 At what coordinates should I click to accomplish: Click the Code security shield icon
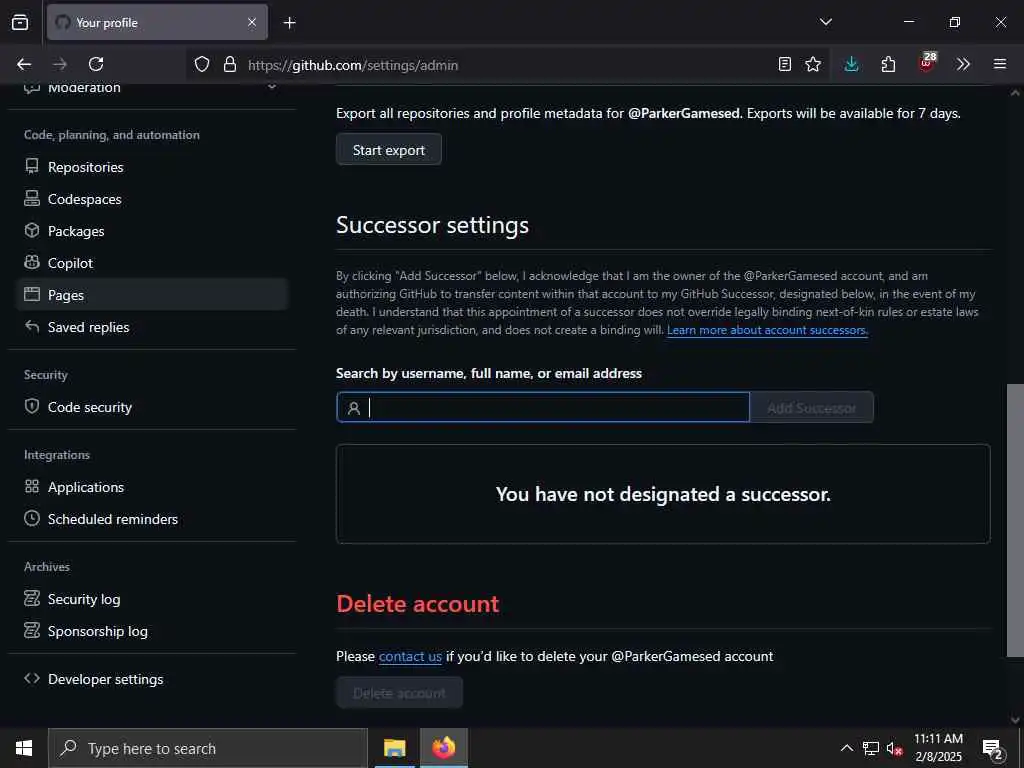[x=31, y=406]
